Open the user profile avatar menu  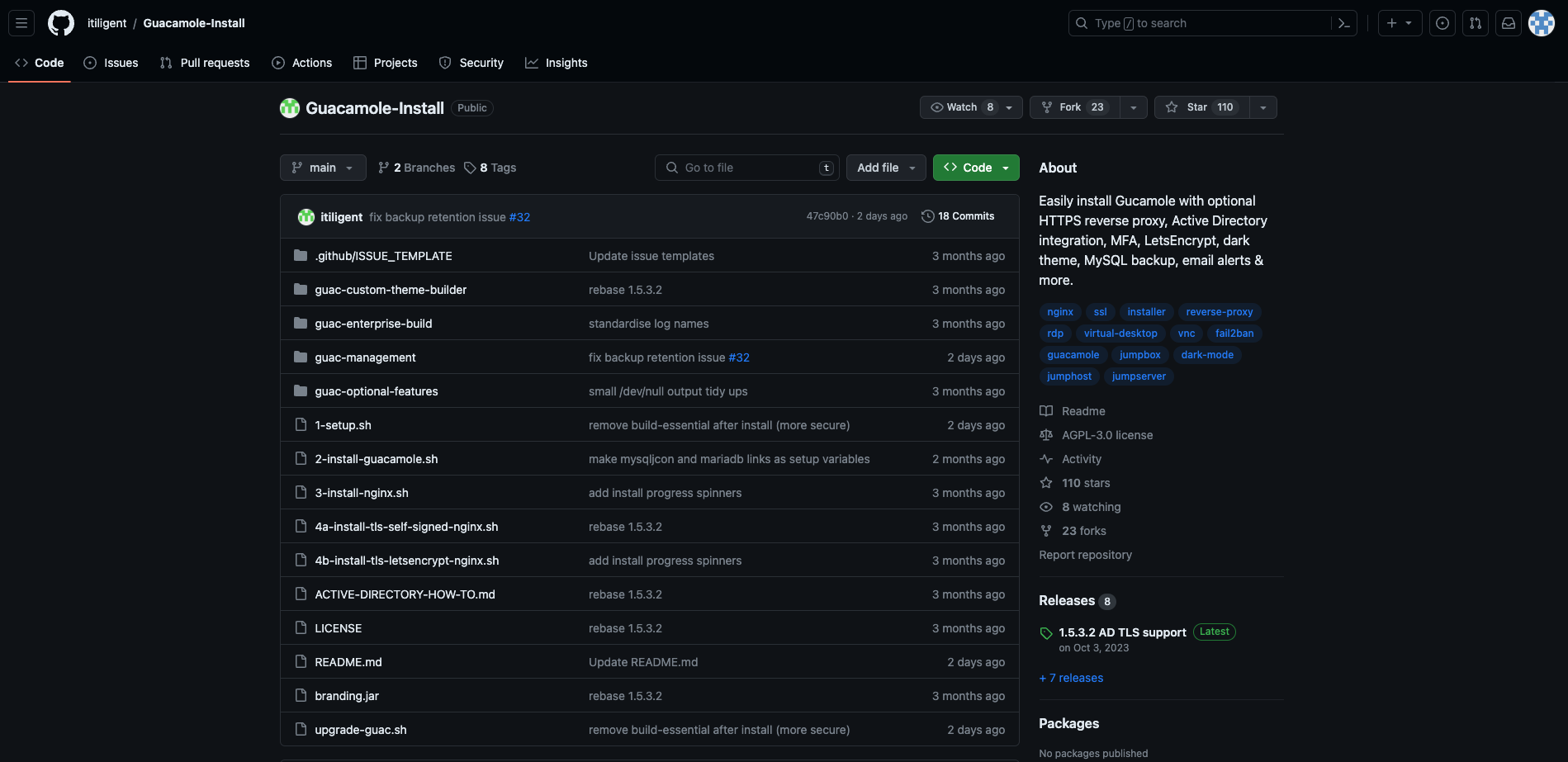tap(1542, 23)
